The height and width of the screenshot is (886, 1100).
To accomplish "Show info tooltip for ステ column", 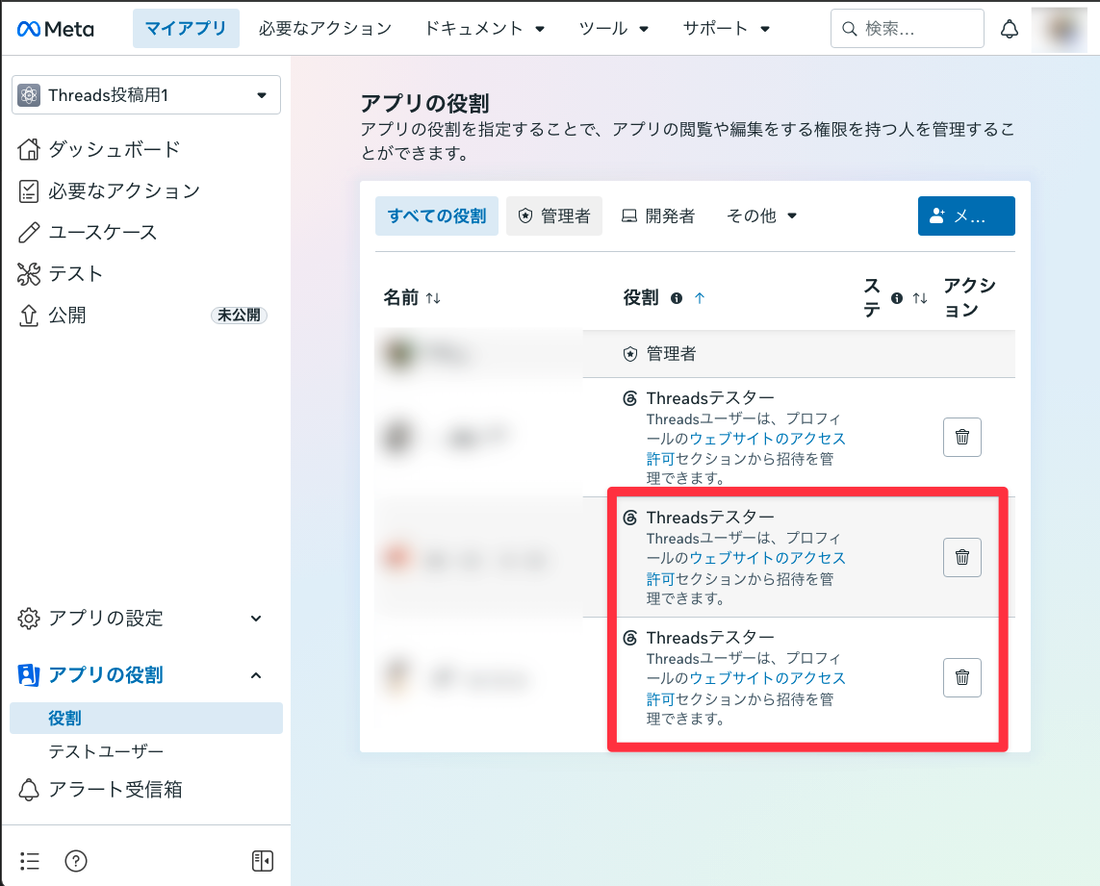I will 897,298.
